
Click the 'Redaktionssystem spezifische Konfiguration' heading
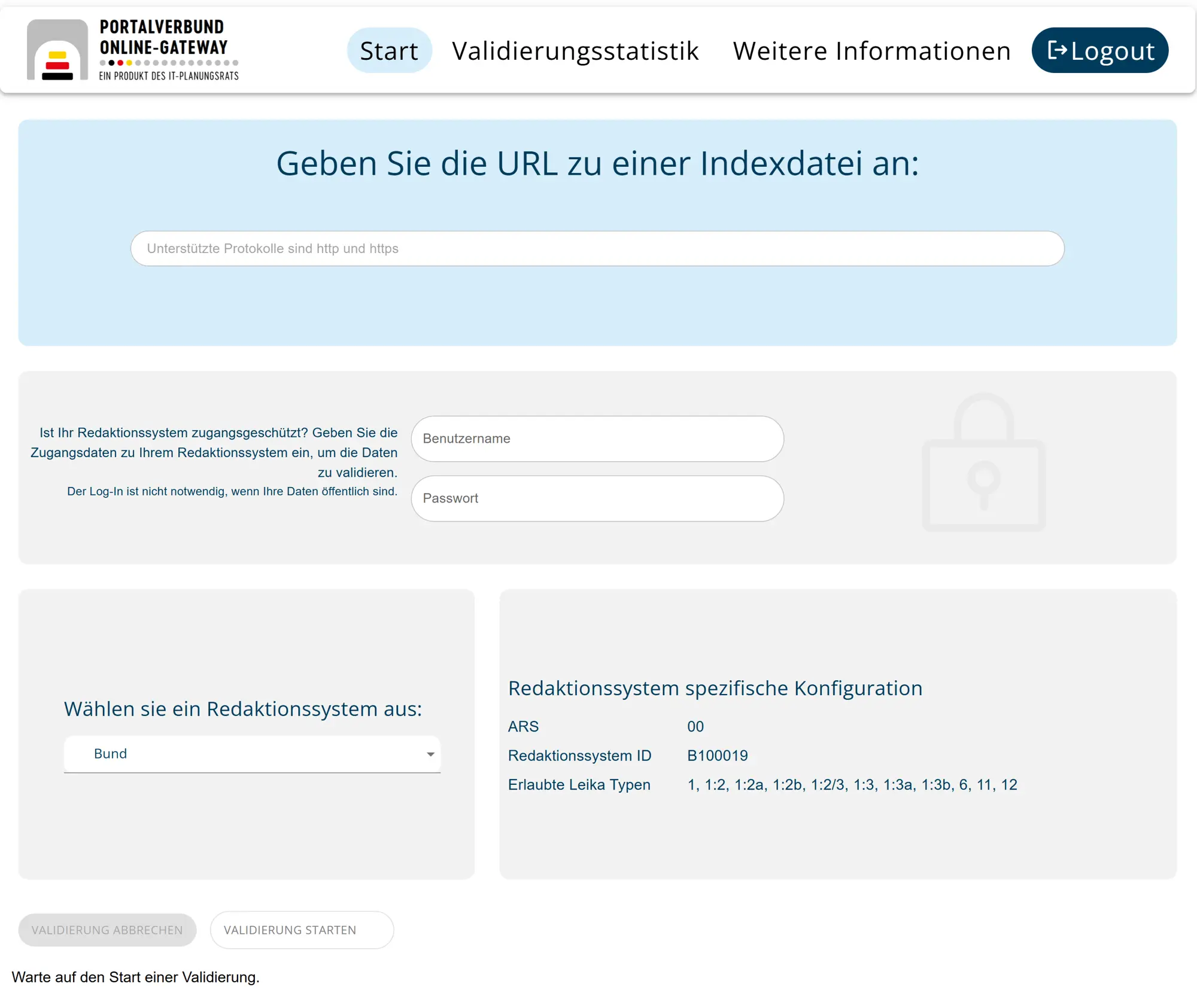[x=715, y=688]
